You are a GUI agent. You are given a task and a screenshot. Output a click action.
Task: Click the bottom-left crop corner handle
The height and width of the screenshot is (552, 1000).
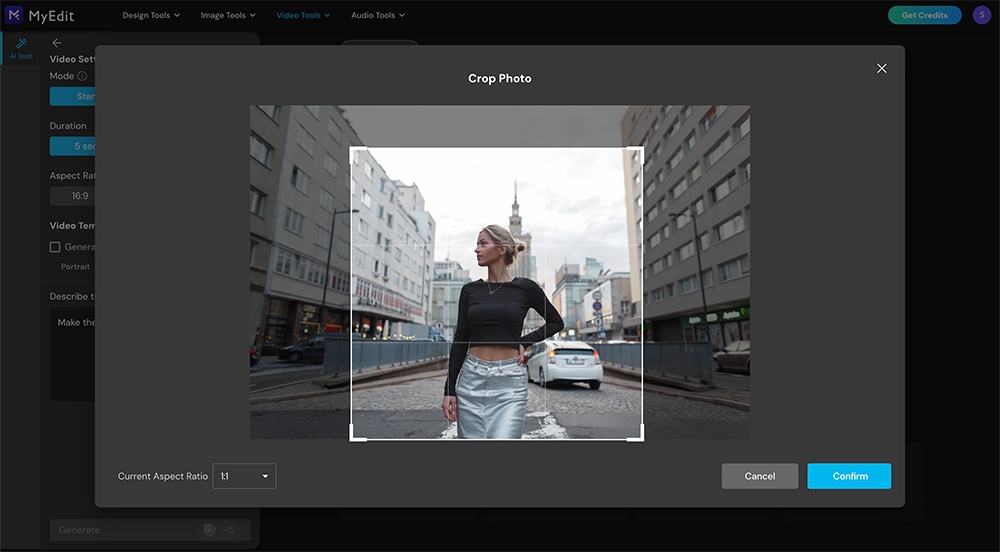pyautogui.click(x=353, y=437)
